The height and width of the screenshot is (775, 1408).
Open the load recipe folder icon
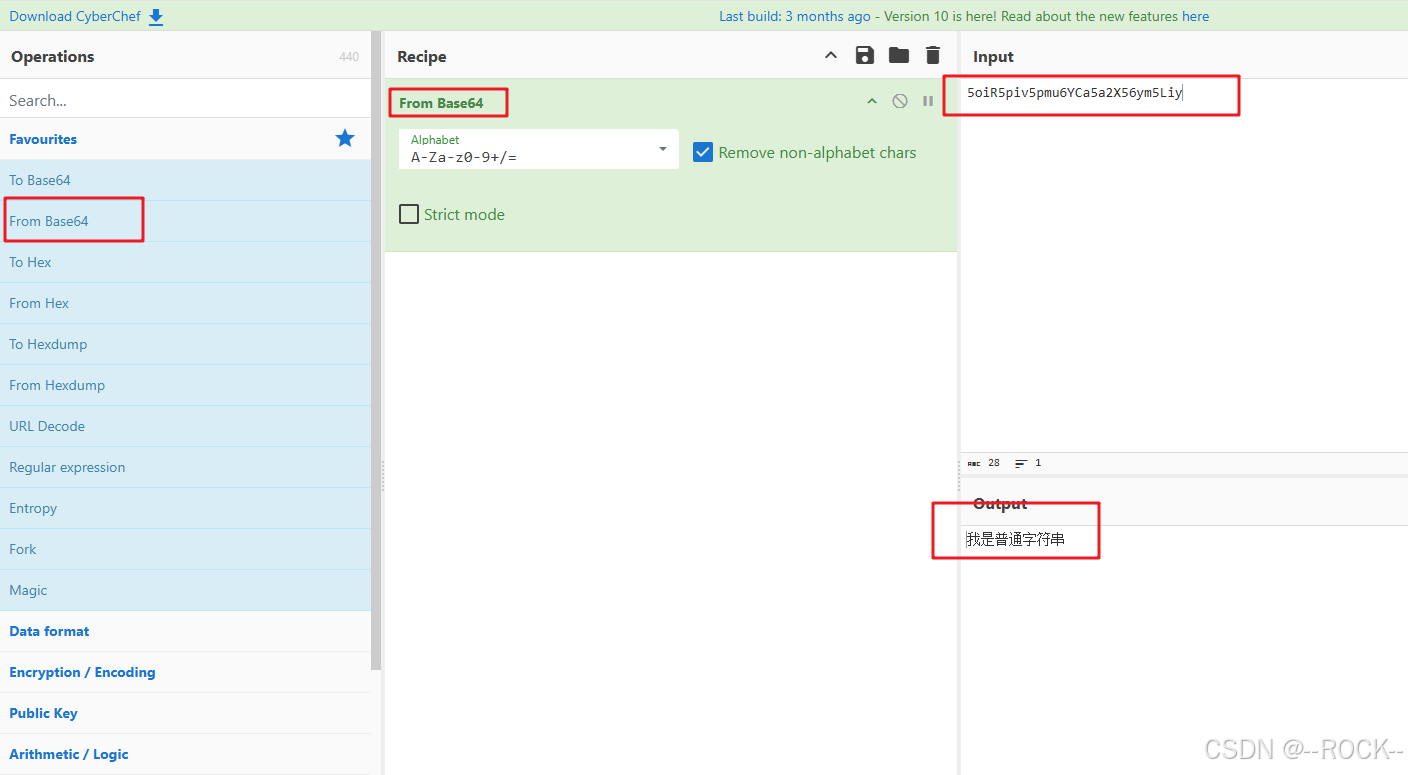click(x=898, y=55)
